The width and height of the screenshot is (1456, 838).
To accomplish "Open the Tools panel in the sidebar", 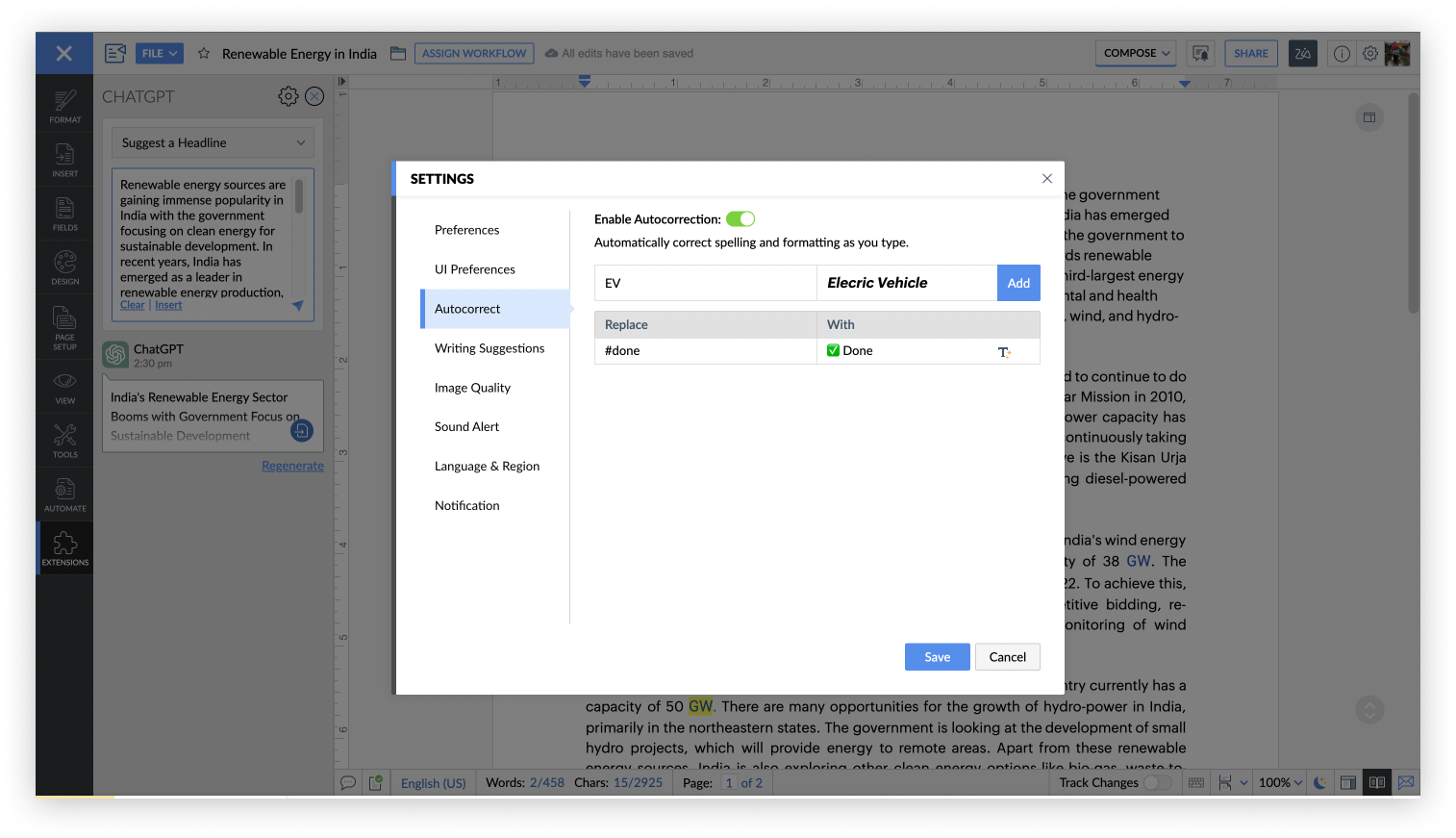I will point(64,440).
